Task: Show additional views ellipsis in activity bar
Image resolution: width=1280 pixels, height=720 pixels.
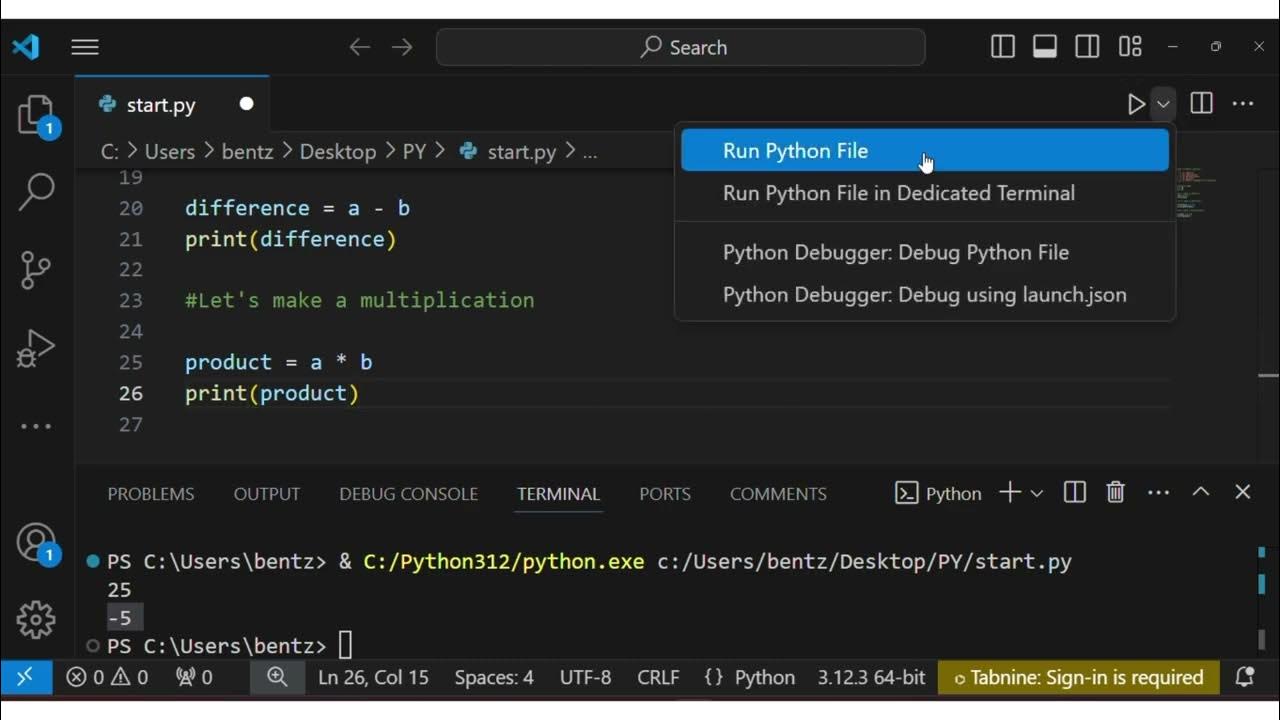Action: coord(36,426)
